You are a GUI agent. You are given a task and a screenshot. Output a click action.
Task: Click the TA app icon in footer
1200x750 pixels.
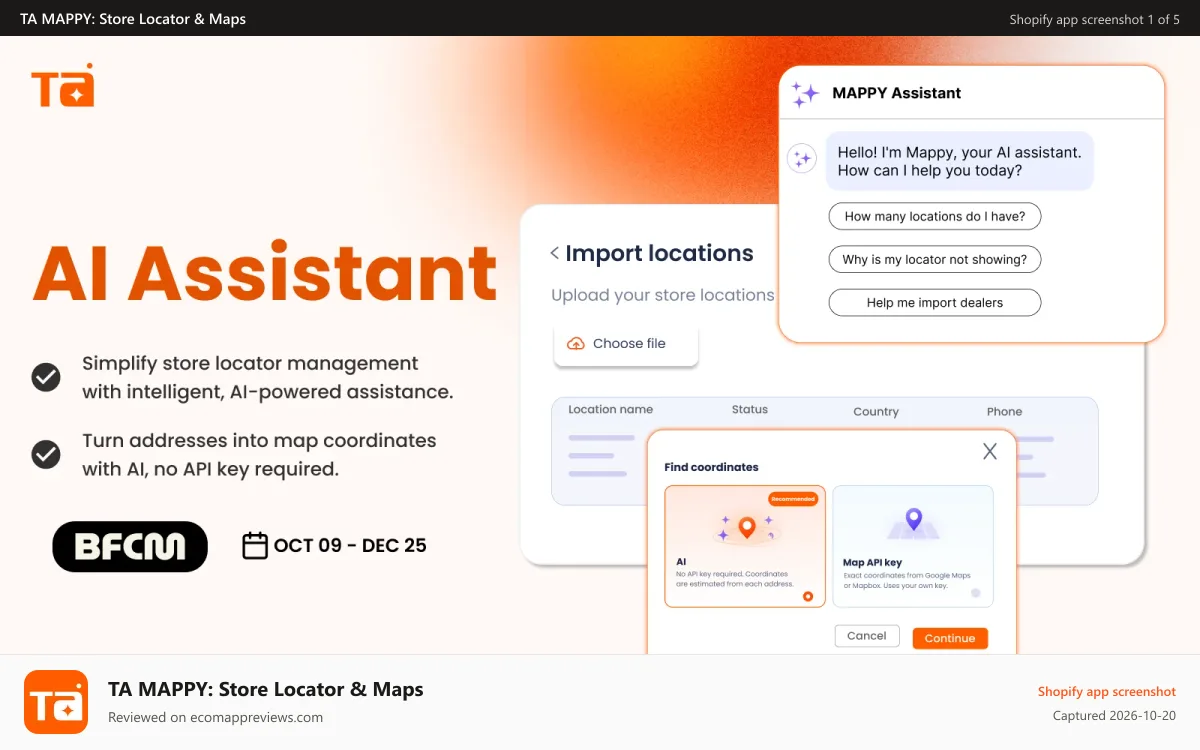click(x=56, y=702)
